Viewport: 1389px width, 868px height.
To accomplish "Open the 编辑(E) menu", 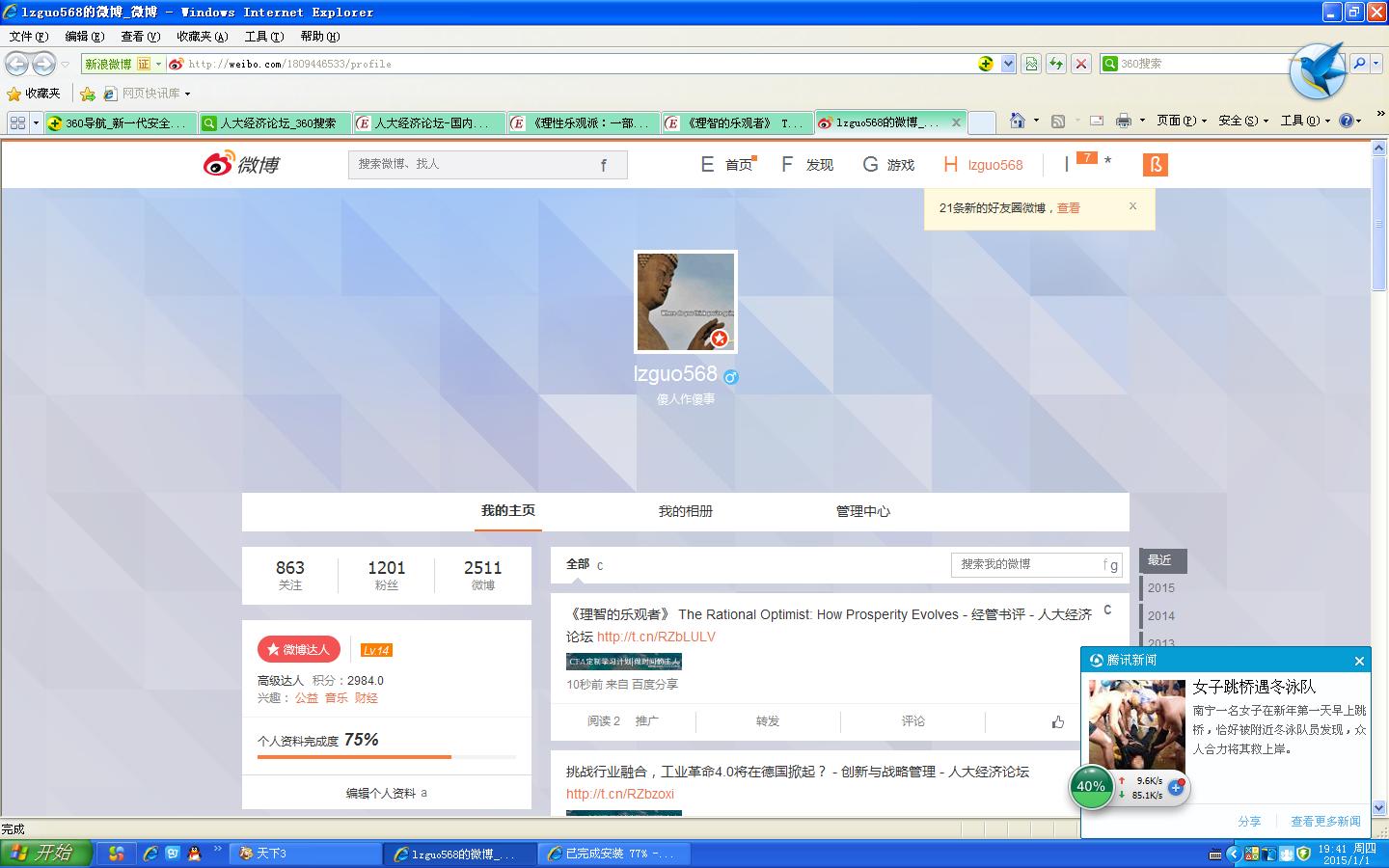I will point(84,37).
